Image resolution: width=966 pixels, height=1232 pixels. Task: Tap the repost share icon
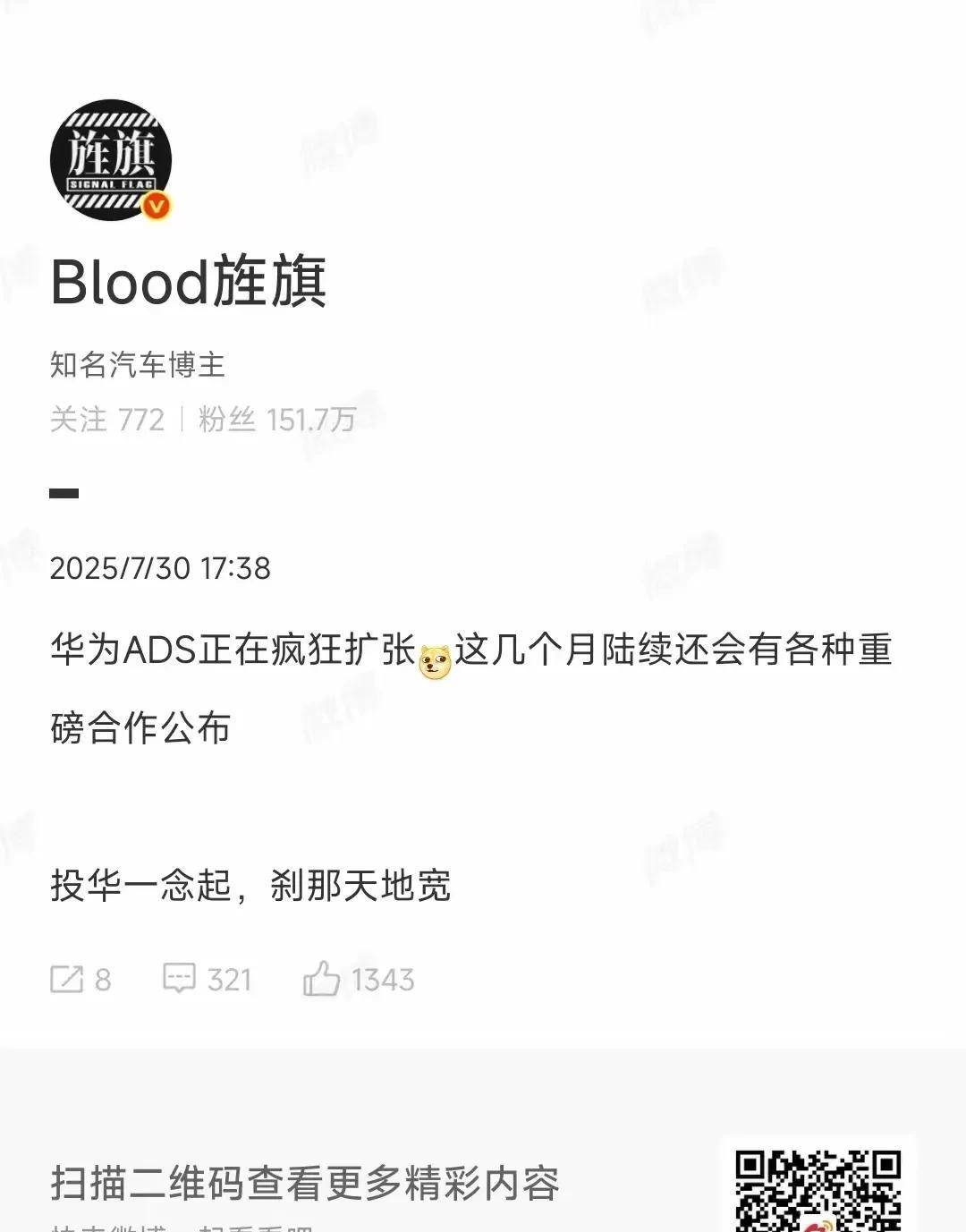coord(67,980)
